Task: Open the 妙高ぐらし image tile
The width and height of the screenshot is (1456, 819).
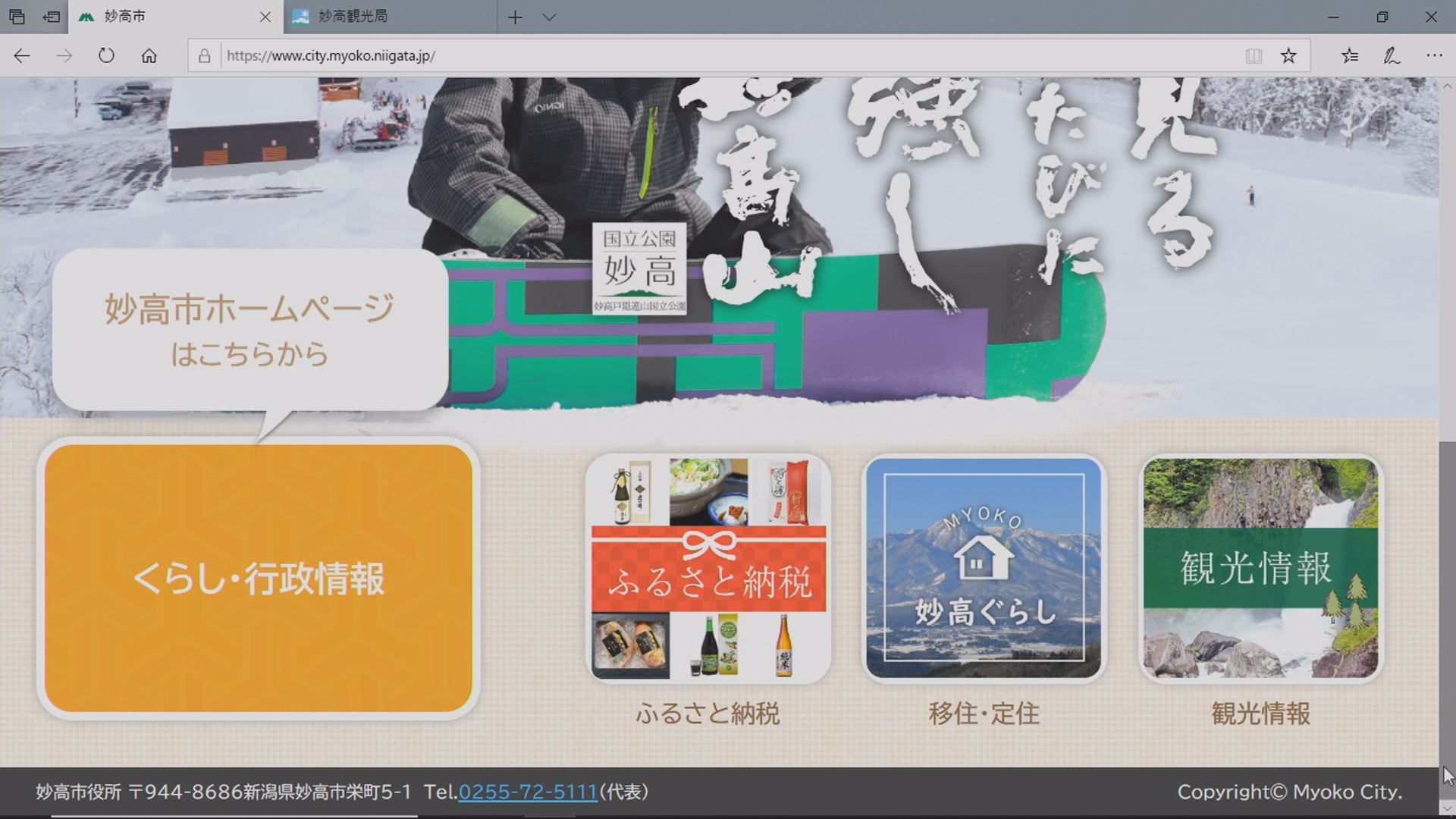Action: (984, 569)
